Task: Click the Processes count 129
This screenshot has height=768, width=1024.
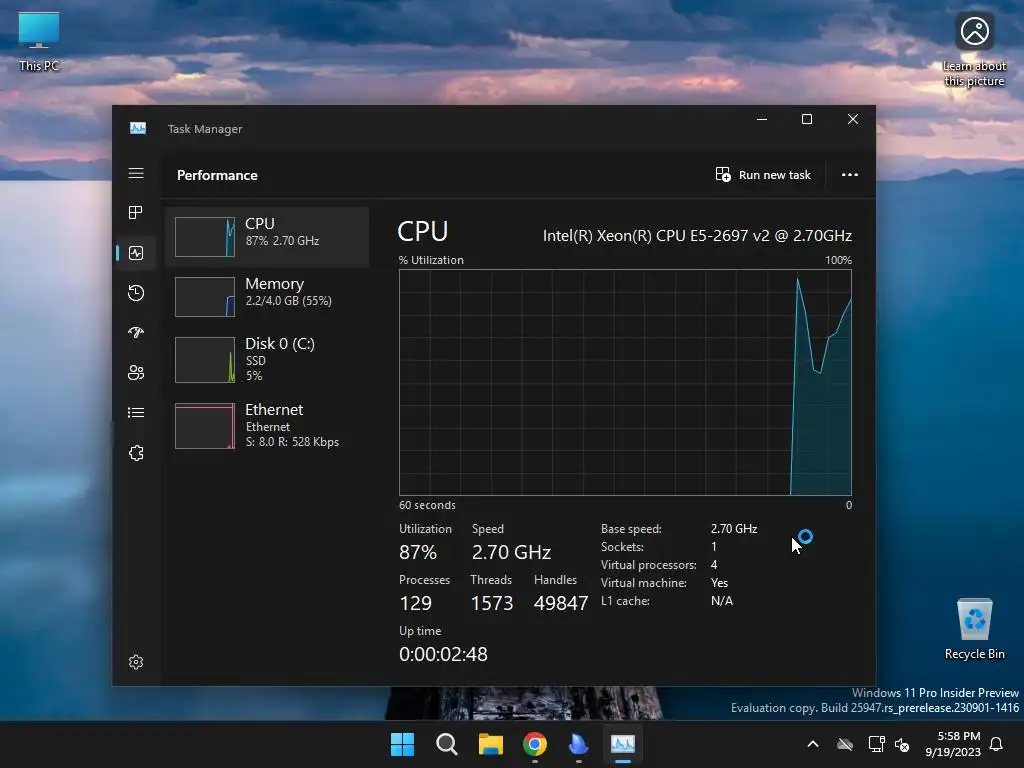Action: click(x=415, y=603)
